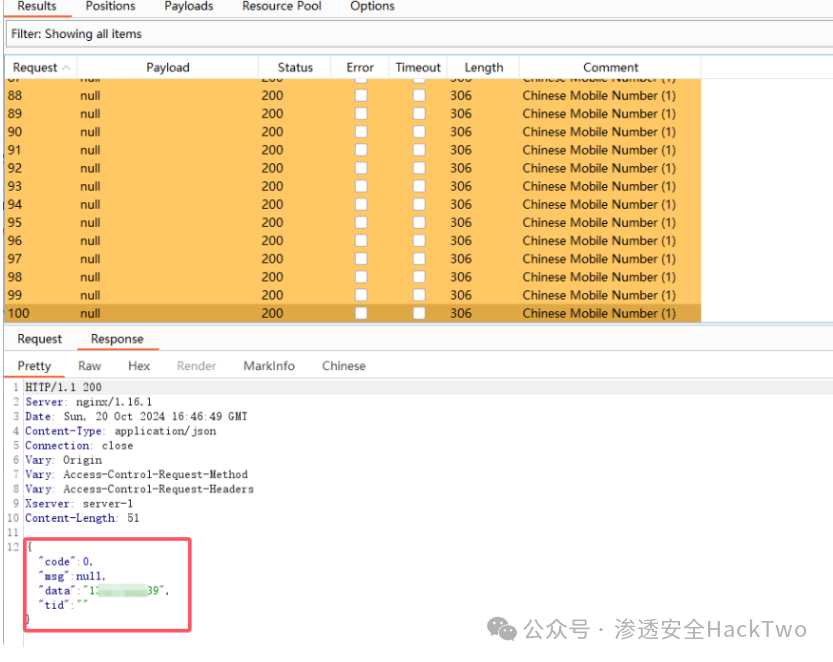
Task: Switch to the Response message tab
Action: coord(117,339)
